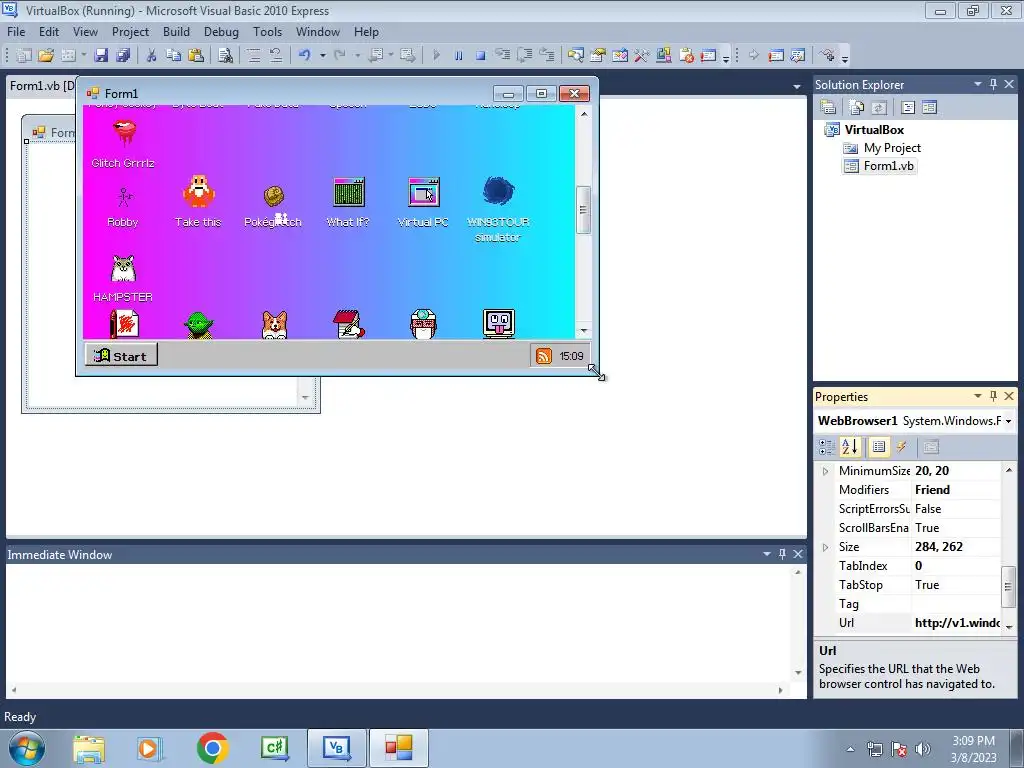
Task: Click the Take this desktop icon
Action: tap(198, 202)
